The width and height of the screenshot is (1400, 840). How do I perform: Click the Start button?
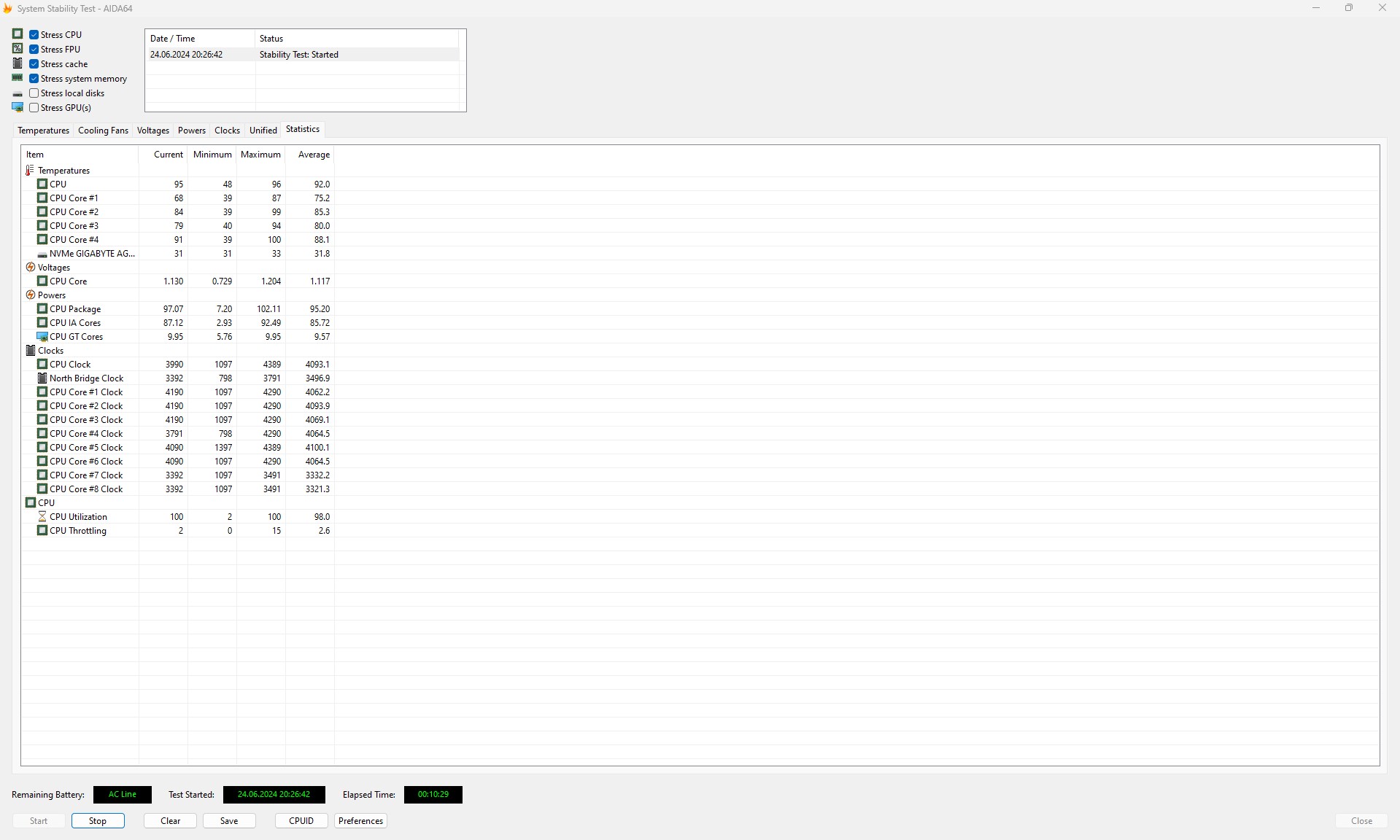tap(39, 821)
